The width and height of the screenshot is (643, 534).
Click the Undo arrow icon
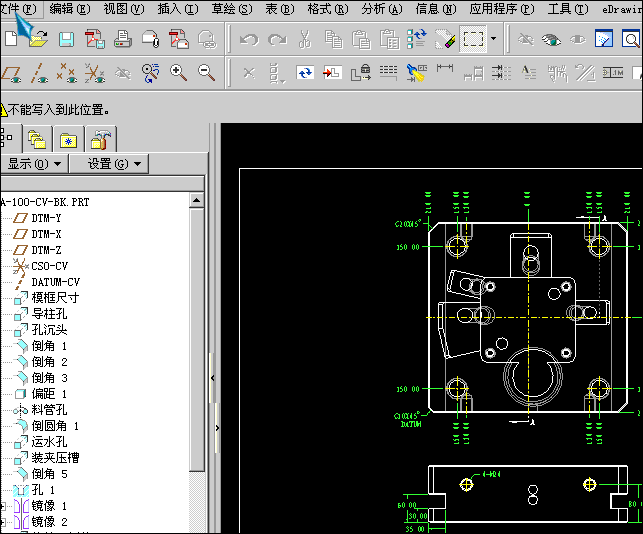249,40
